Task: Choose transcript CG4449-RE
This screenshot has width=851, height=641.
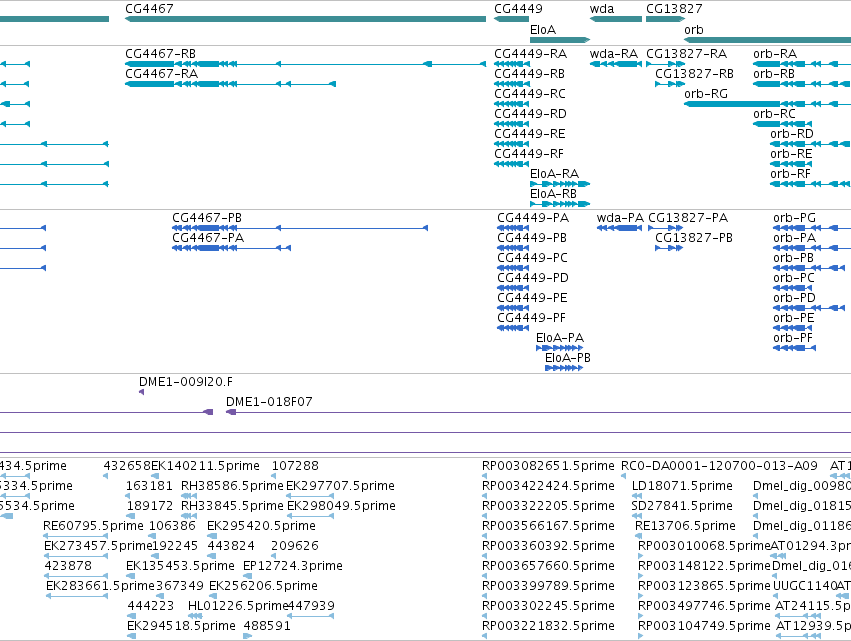Action: pos(512,144)
